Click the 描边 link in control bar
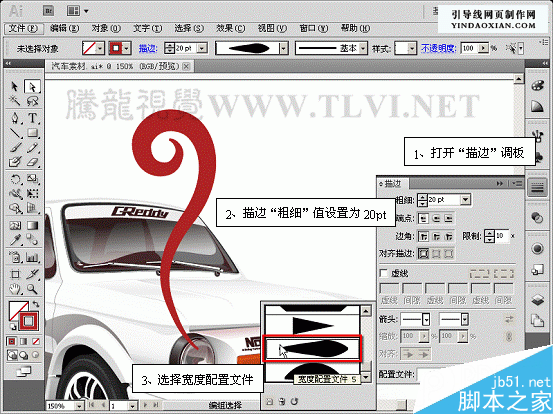 tap(148, 48)
